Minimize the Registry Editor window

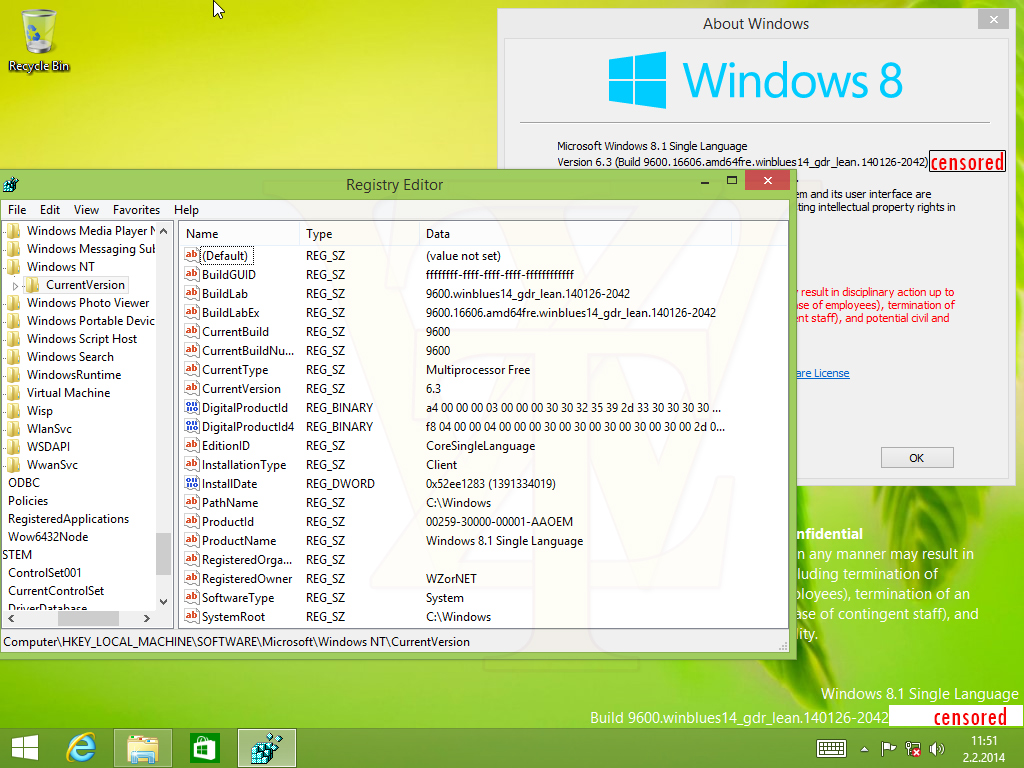pyautogui.click(x=705, y=180)
